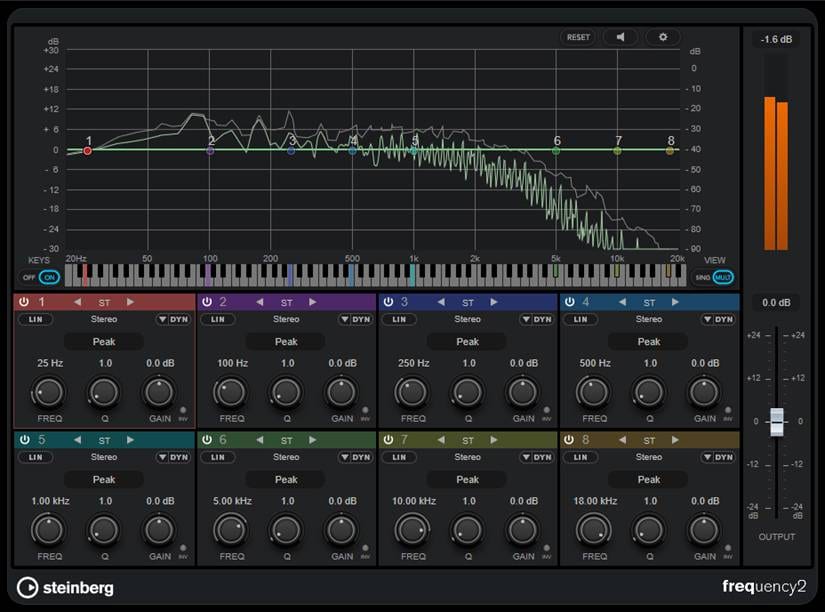825x612 pixels.
Task: Click band 3 GAIN knob
Action: point(522,393)
